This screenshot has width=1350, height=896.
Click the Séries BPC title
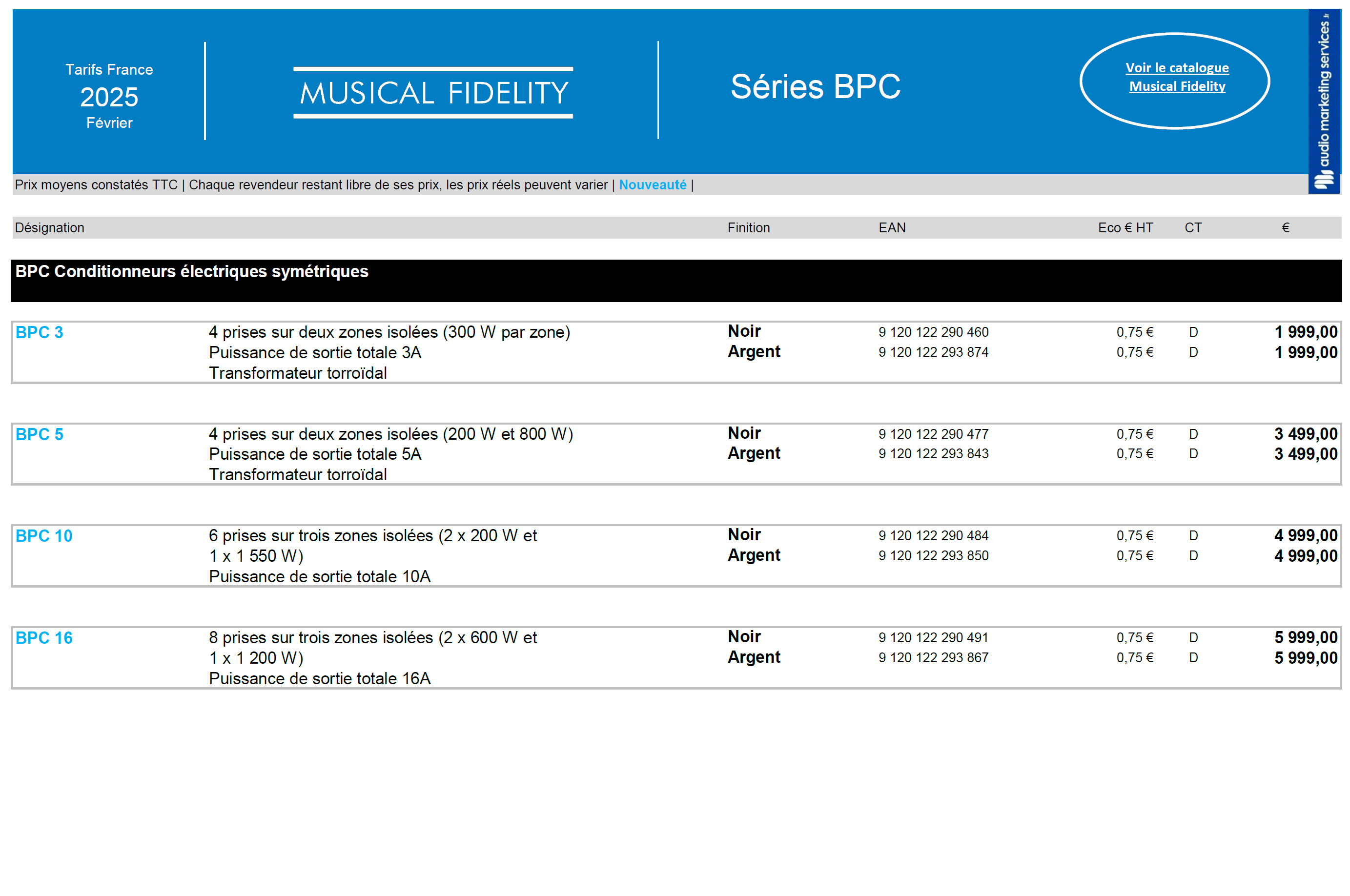pyautogui.click(x=815, y=87)
